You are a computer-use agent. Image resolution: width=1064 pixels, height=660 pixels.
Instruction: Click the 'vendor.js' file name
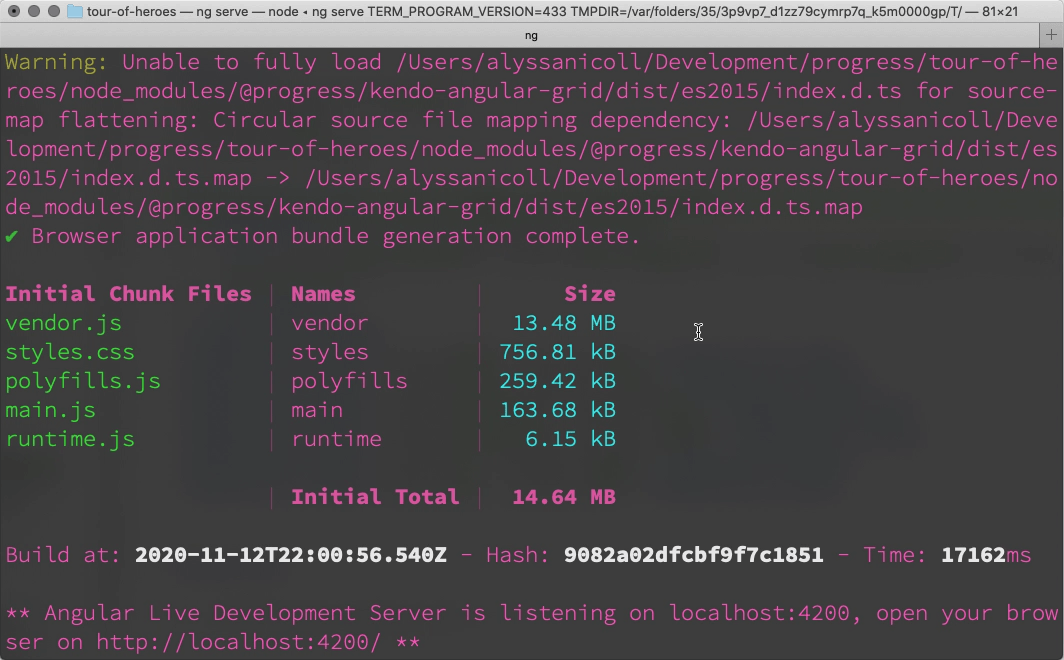click(63, 323)
